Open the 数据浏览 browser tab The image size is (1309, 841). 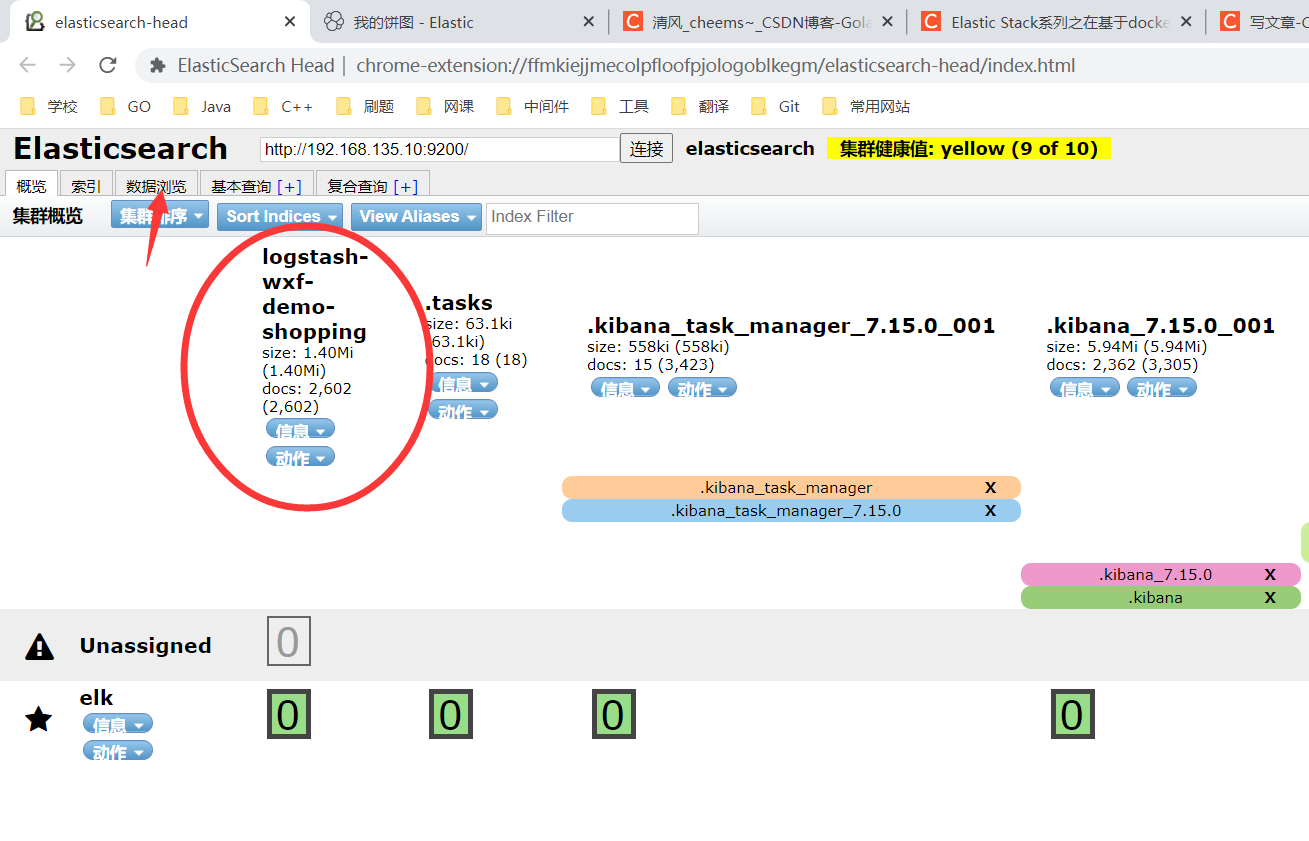click(x=156, y=186)
